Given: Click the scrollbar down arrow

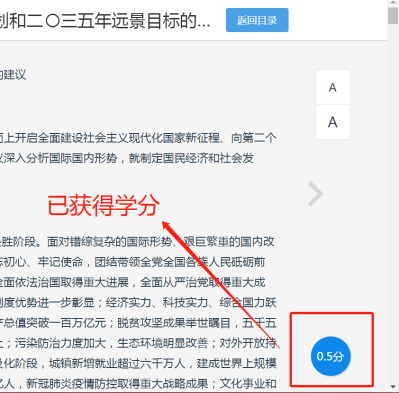Looking at the screenshot, I should [393, 387].
